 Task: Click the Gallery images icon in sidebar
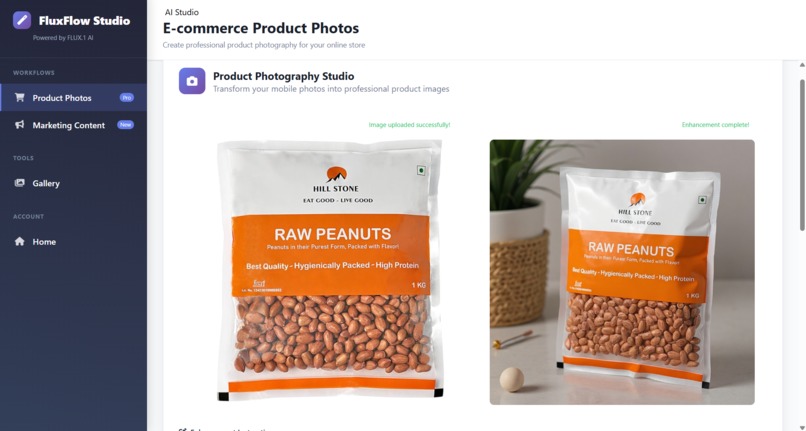click(x=20, y=183)
